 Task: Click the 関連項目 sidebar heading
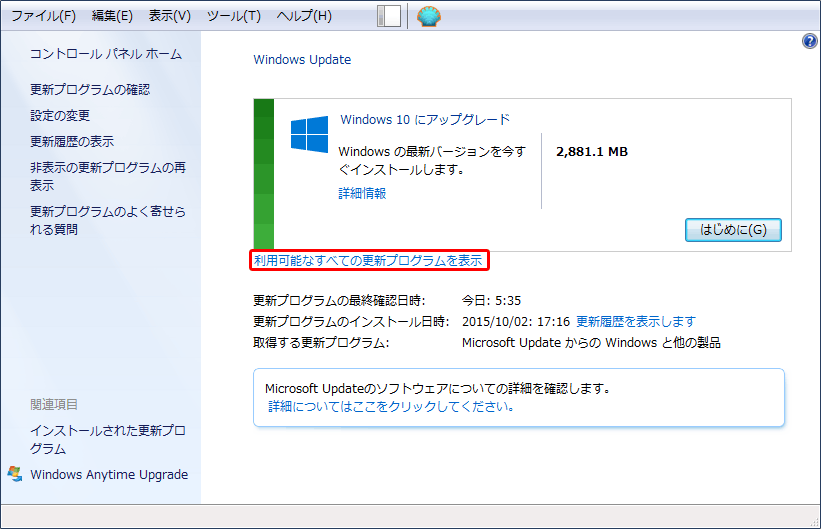pyautogui.click(x=54, y=404)
